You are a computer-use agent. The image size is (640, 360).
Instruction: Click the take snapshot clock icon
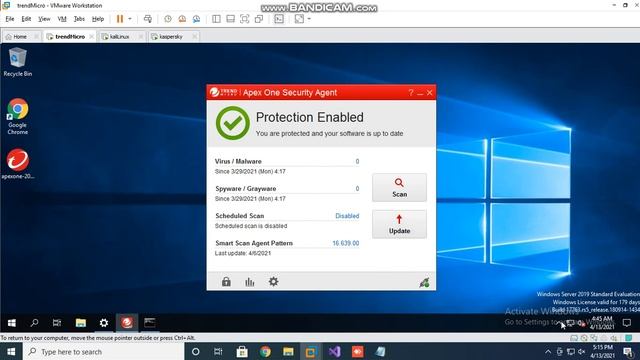(x=168, y=19)
